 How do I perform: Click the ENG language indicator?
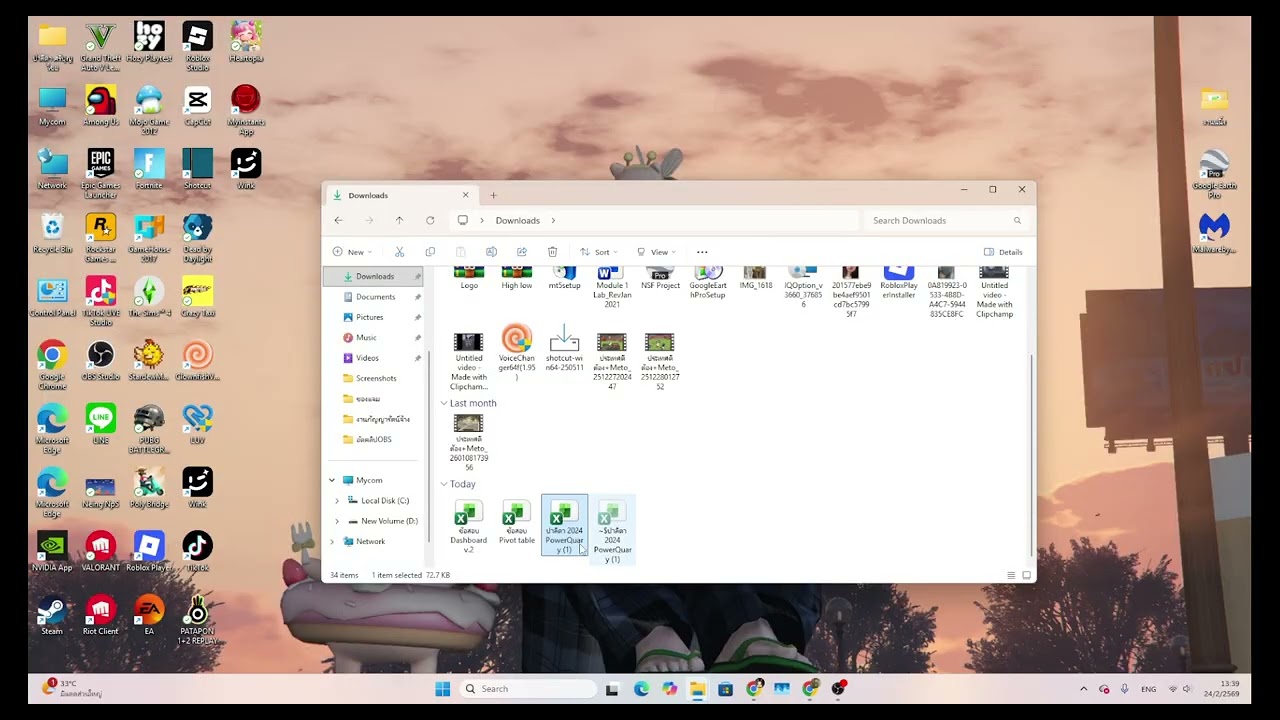click(1148, 689)
